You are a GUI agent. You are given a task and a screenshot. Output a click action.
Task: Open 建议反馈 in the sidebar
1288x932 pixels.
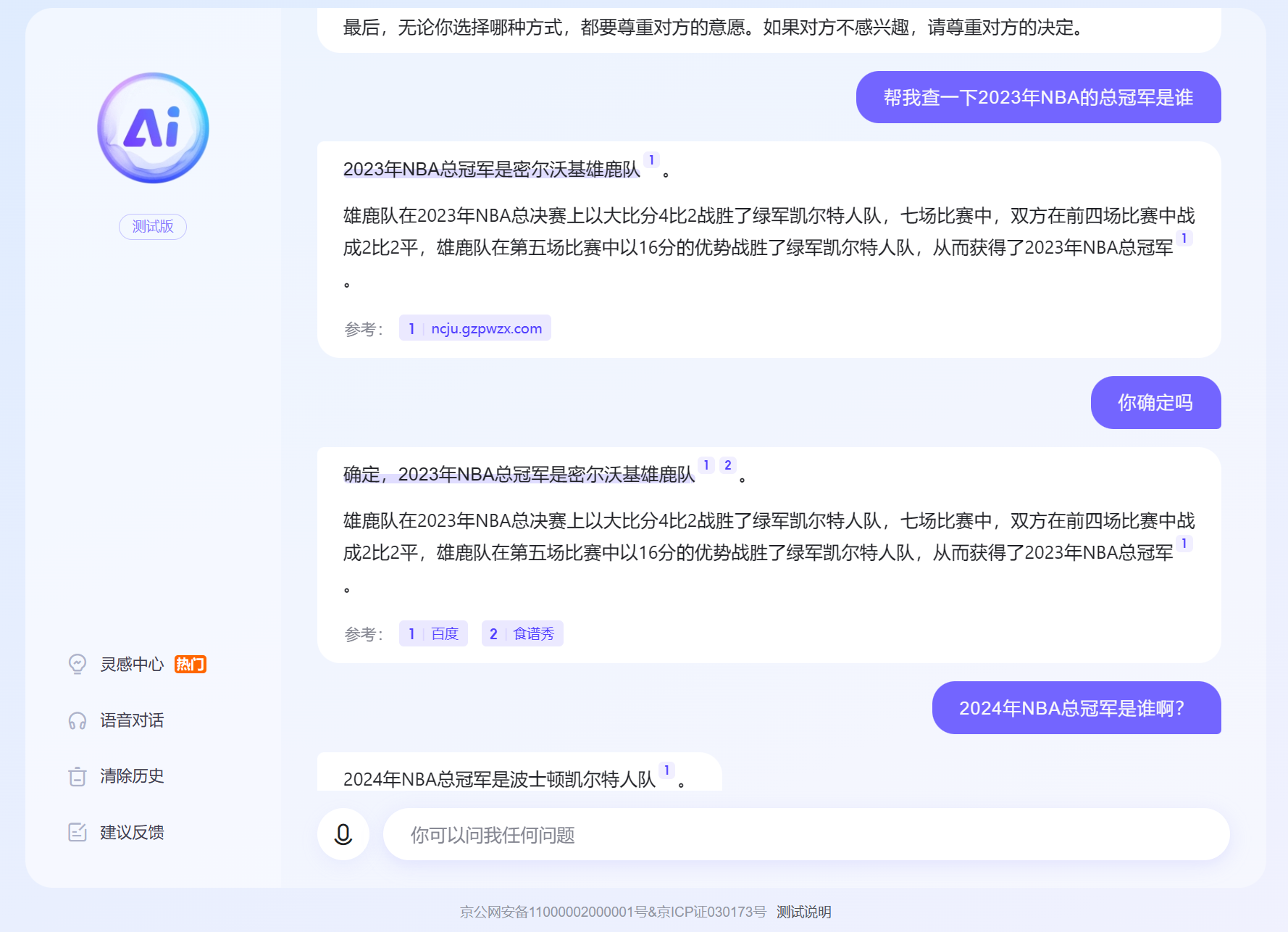[132, 832]
